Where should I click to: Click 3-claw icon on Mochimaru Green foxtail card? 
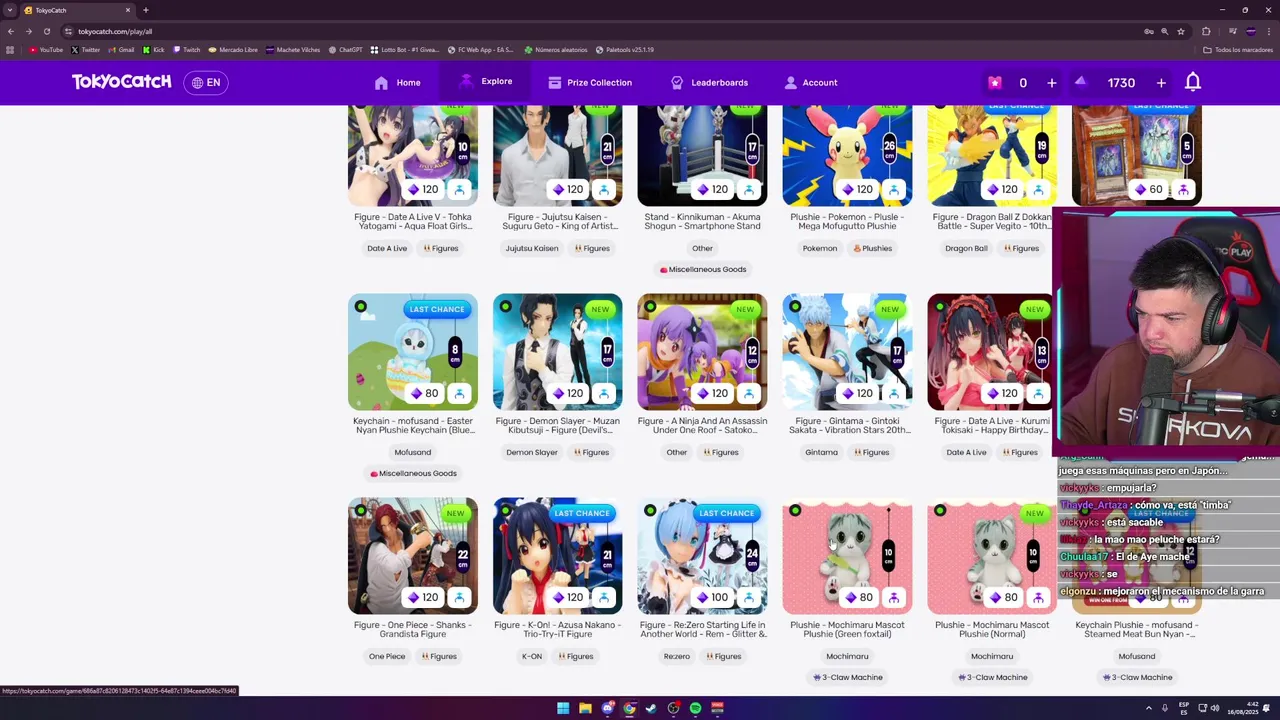click(x=894, y=597)
